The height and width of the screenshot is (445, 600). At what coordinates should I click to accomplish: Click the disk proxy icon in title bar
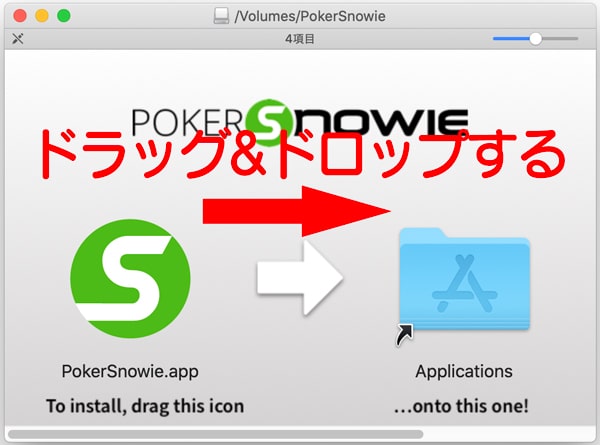pyautogui.click(x=222, y=15)
